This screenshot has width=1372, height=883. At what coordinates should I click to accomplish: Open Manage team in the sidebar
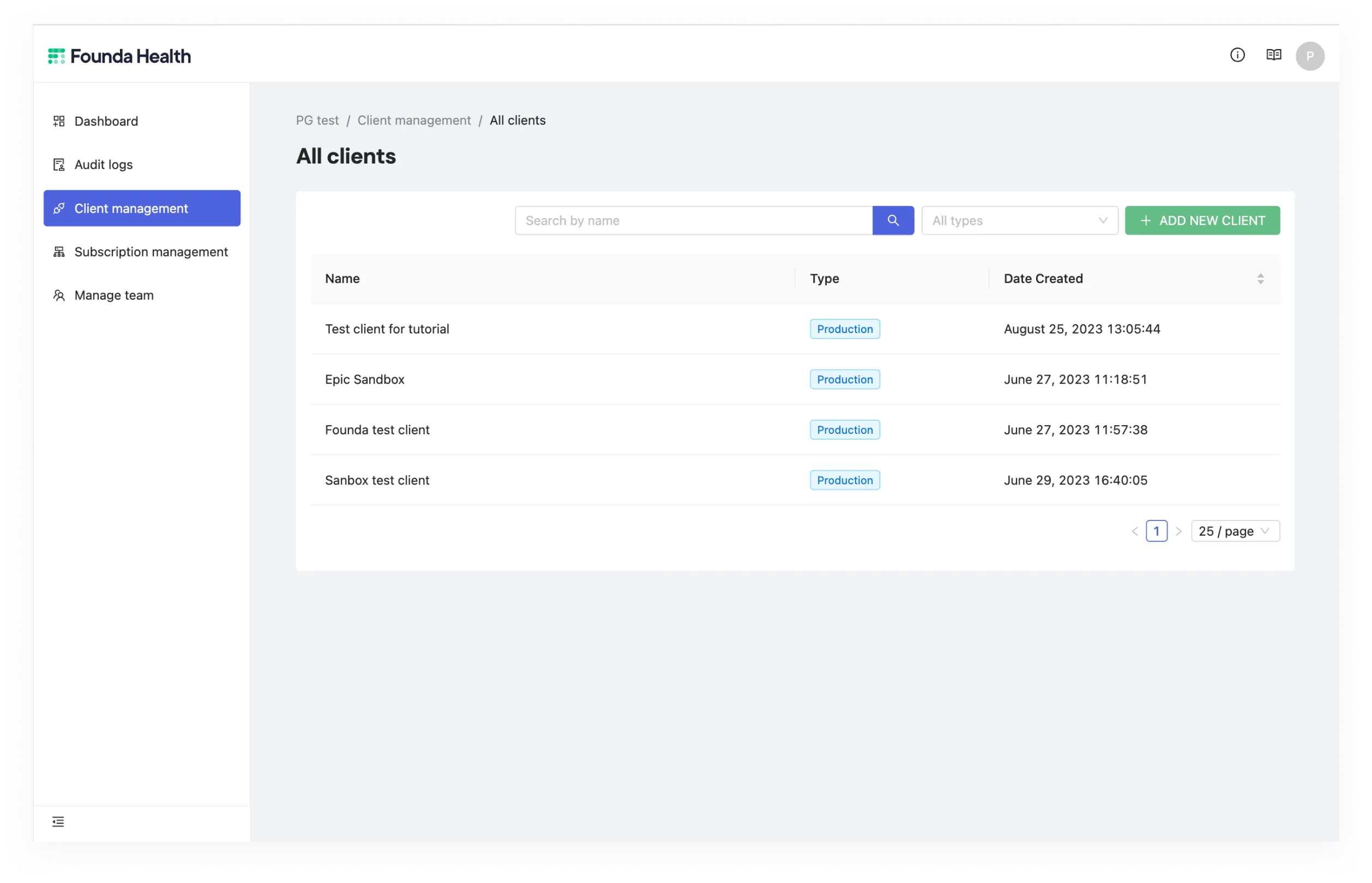click(142, 295)
